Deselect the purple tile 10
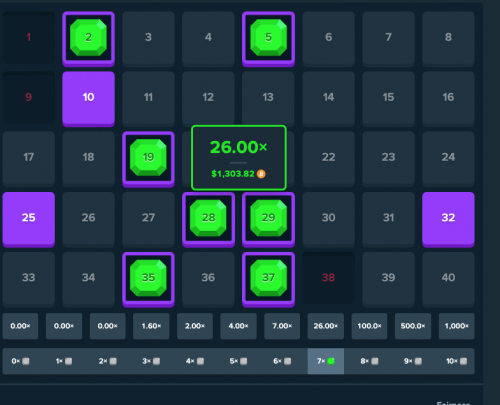 point(88,99)
